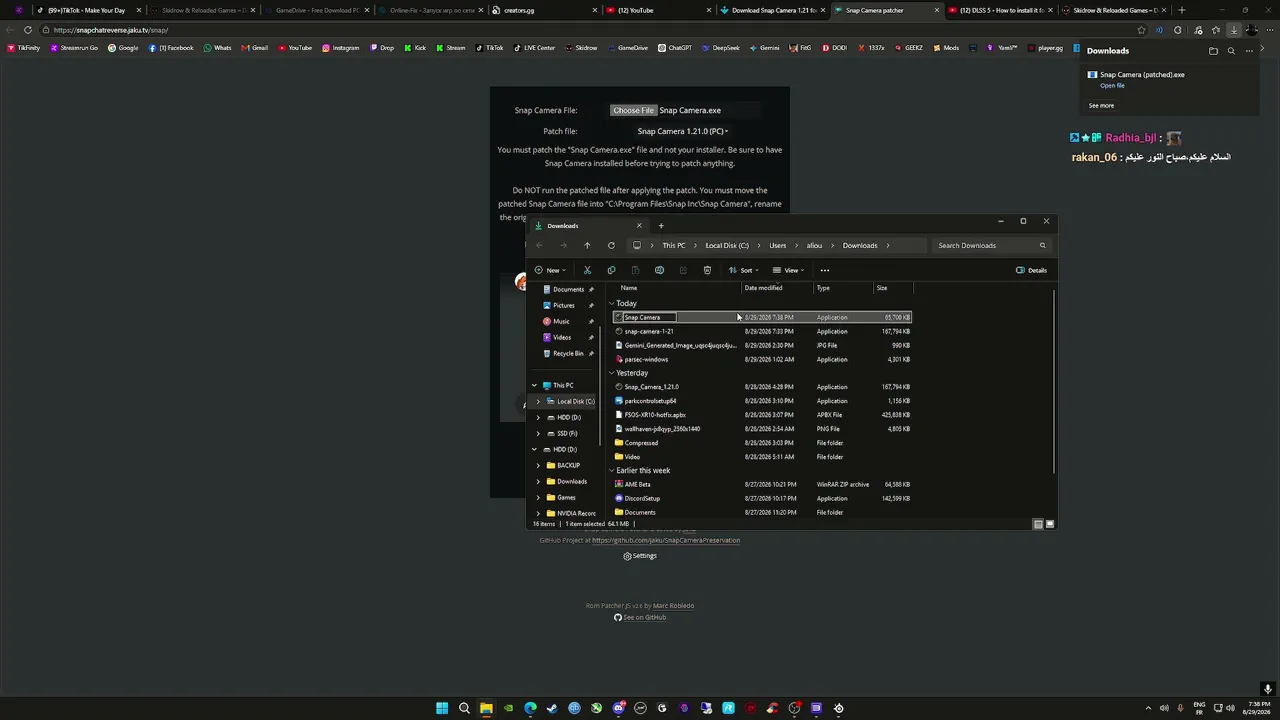The width and height of the screenshot is (1280, 720).
Task: Click See more in browser Downloads panel
Action: (x=1101, y=105)
